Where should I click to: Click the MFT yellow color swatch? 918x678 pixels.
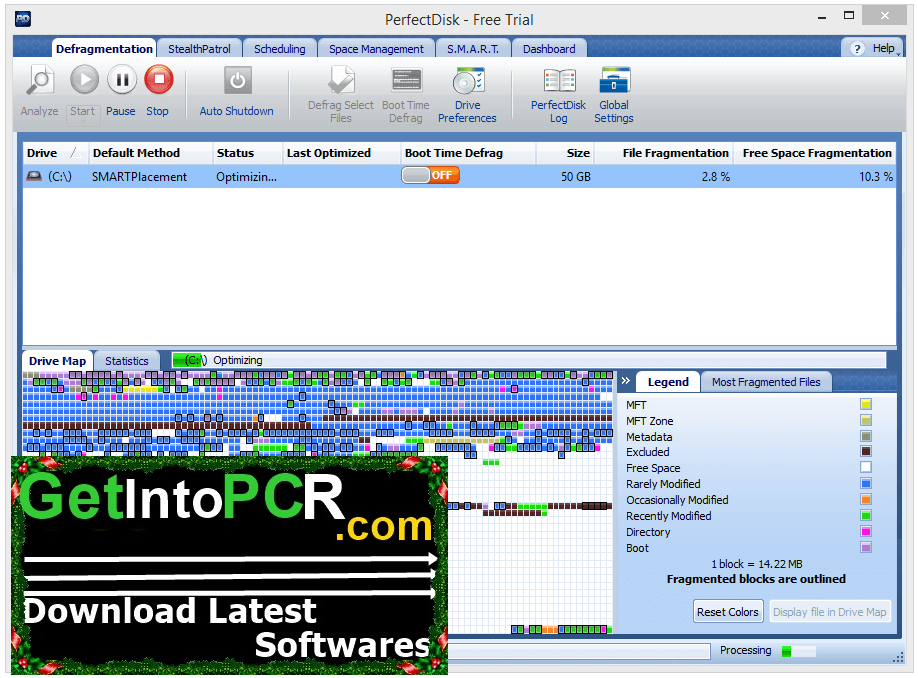[x=866, y=404]
